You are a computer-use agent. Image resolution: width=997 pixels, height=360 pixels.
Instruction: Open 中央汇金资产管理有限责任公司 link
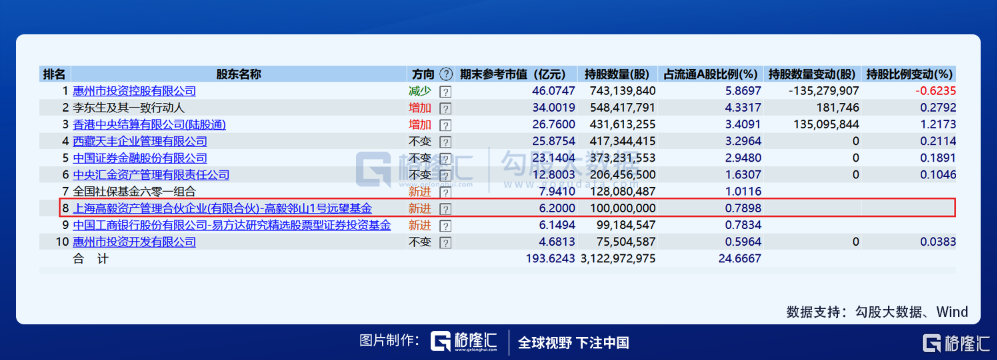tap(151, 174)
